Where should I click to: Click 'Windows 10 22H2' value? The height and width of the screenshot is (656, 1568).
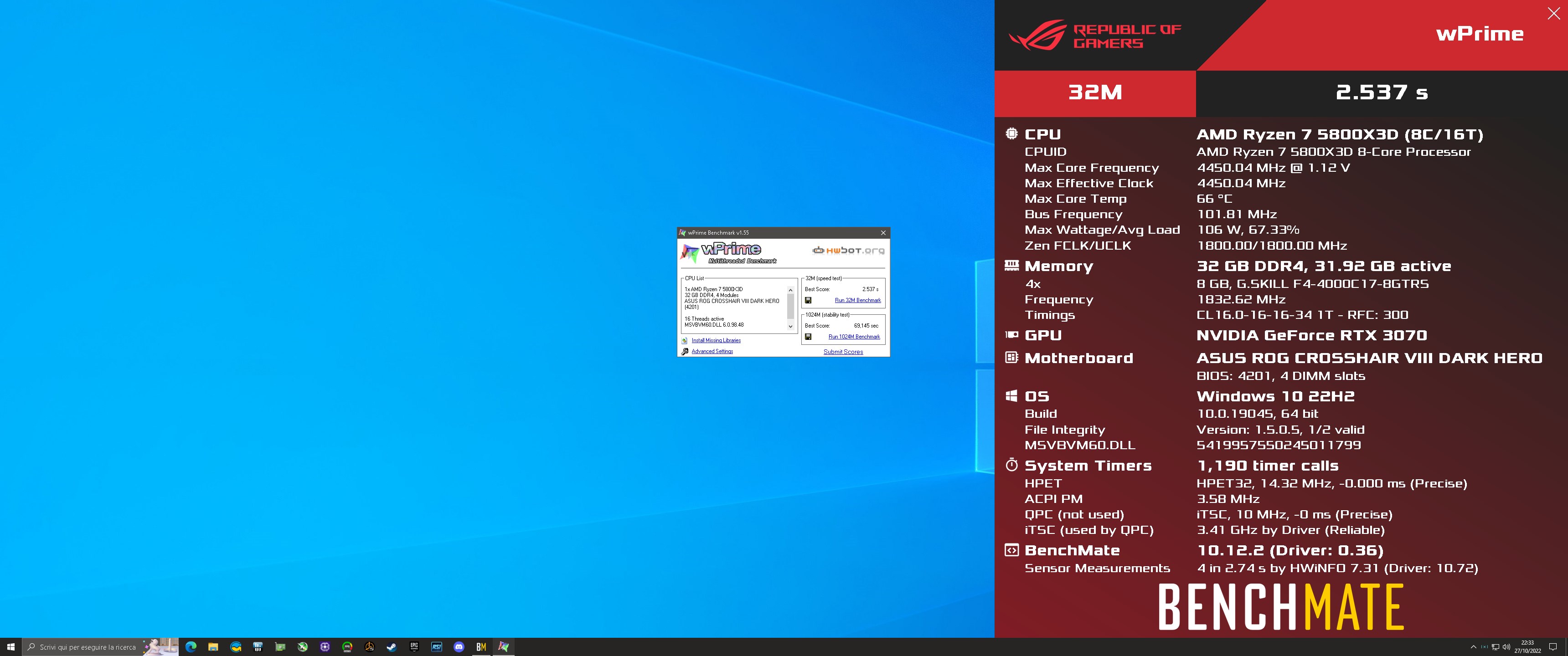pos(1276,397)
